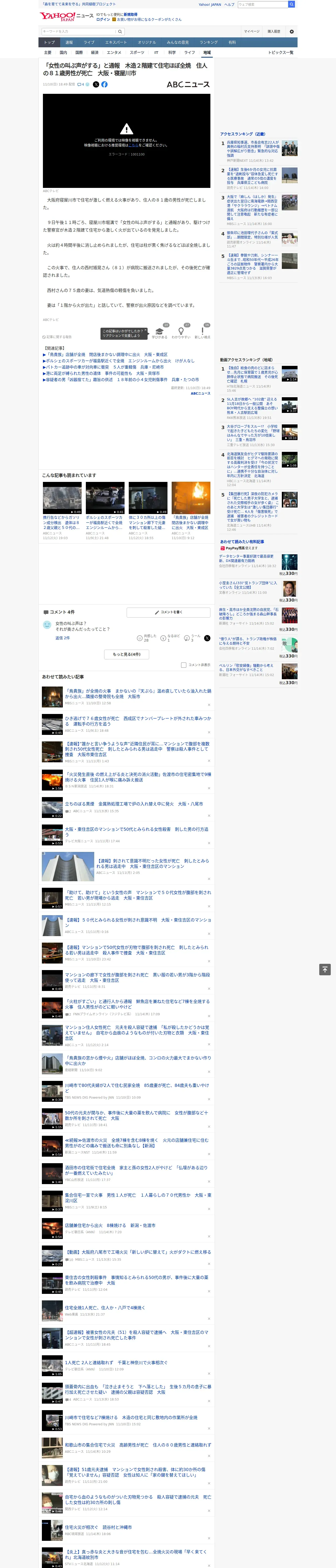Click the 学びがある graduation cap reaction
336x1568 pixels.
[160, 332]
